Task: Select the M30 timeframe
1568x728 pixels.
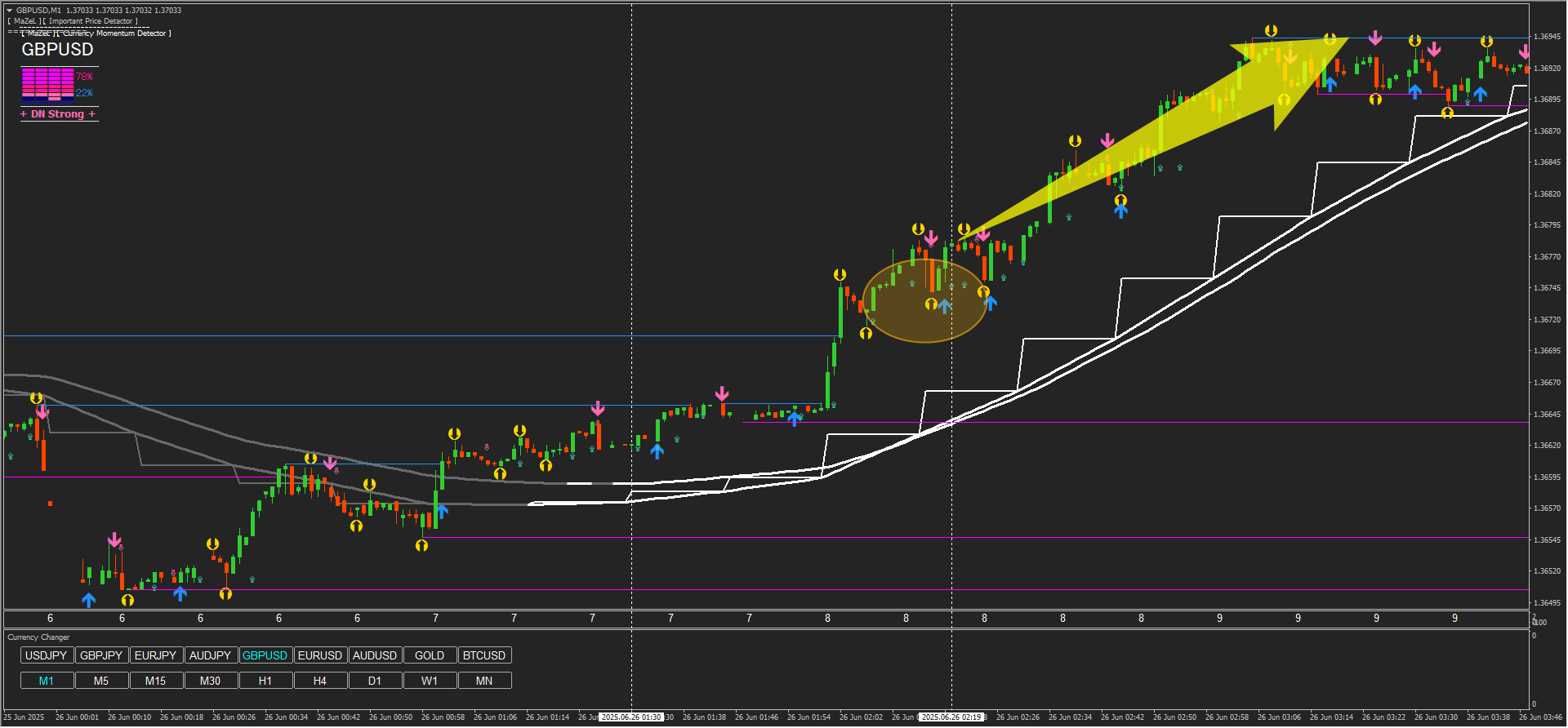Action: click(211, 681)
